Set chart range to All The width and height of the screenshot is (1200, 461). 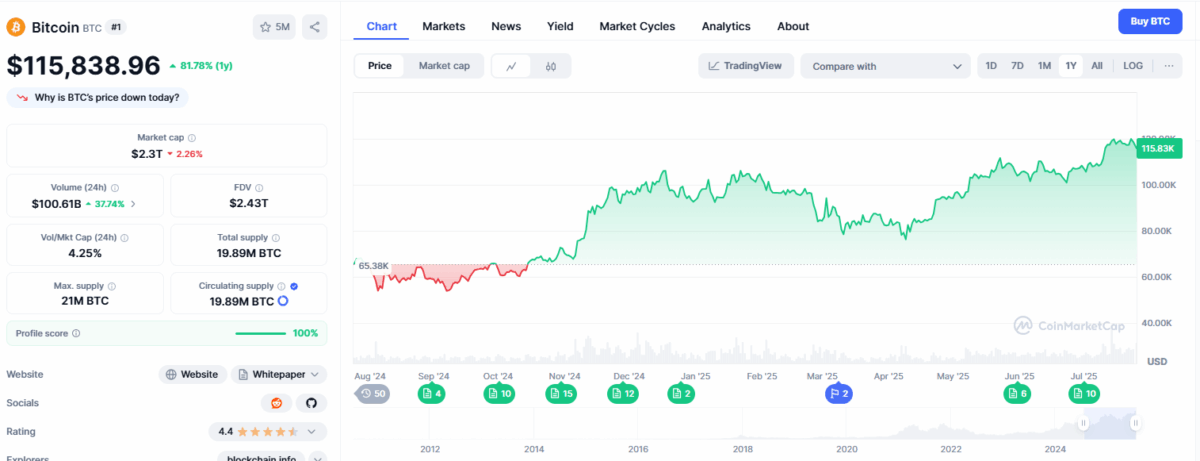pos(1097,66)
